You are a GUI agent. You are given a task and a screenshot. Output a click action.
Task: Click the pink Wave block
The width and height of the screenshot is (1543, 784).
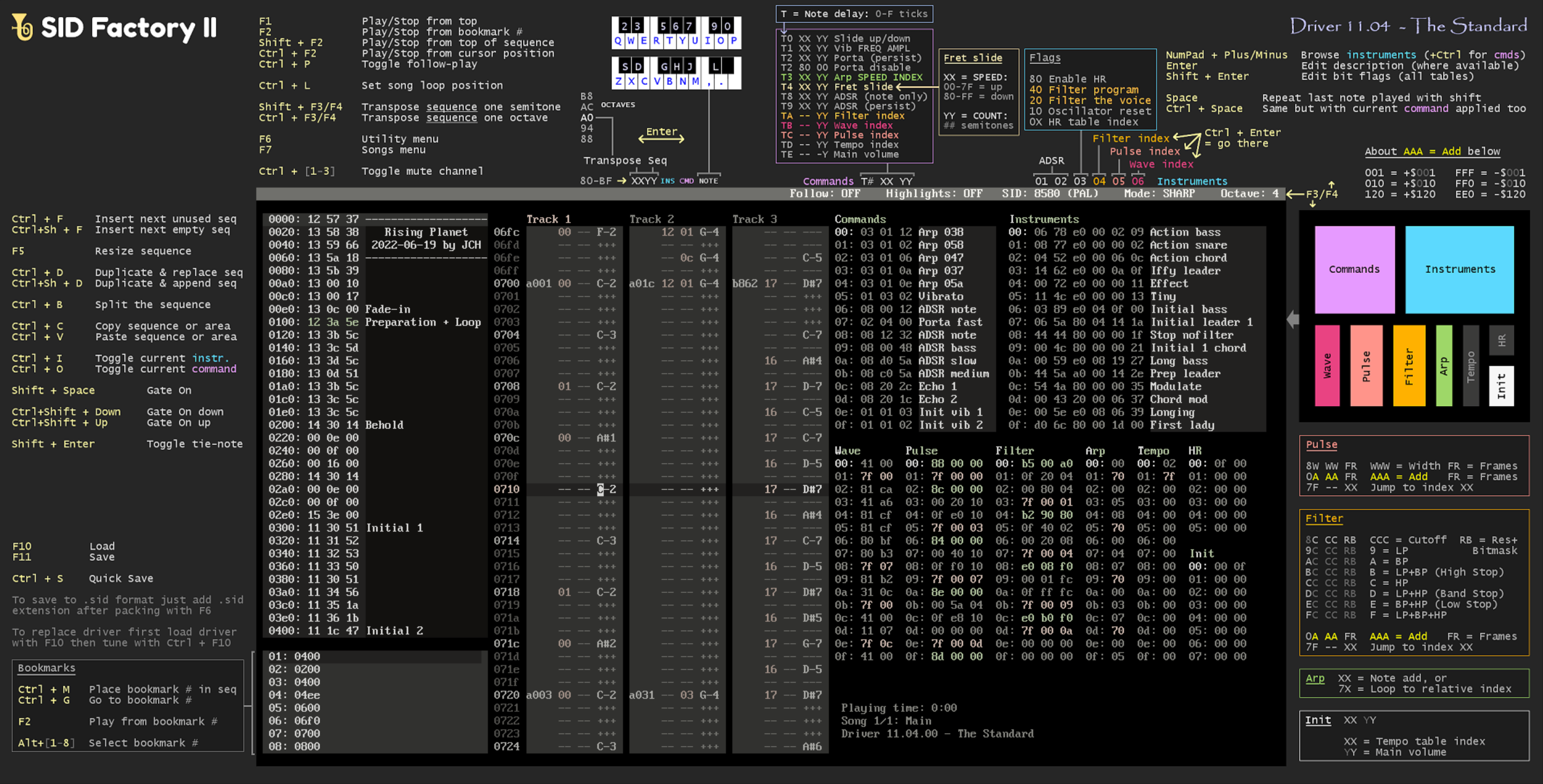coord(1327,365)
